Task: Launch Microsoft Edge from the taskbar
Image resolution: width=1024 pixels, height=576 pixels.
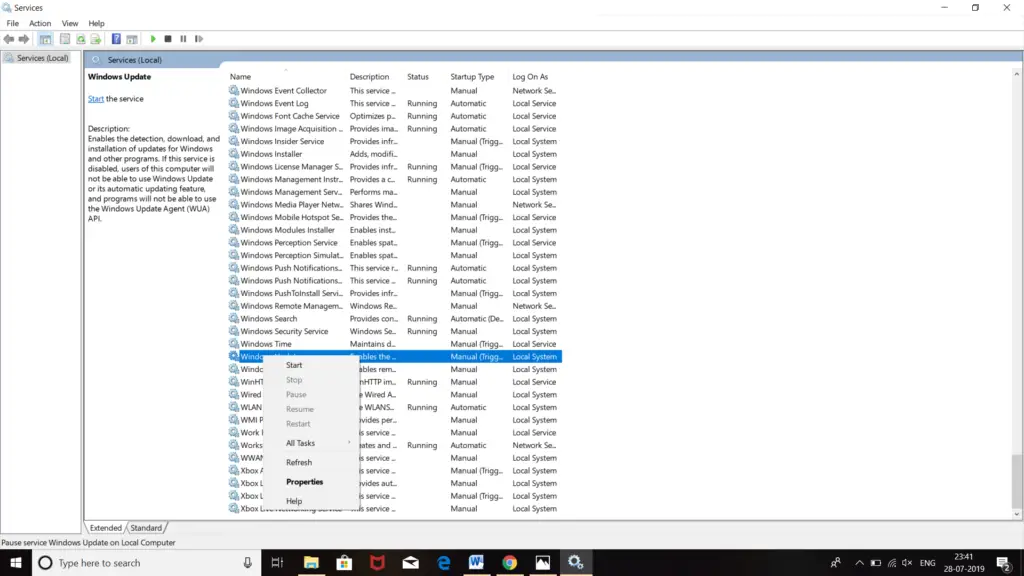Action: click(x=444, y=562)
